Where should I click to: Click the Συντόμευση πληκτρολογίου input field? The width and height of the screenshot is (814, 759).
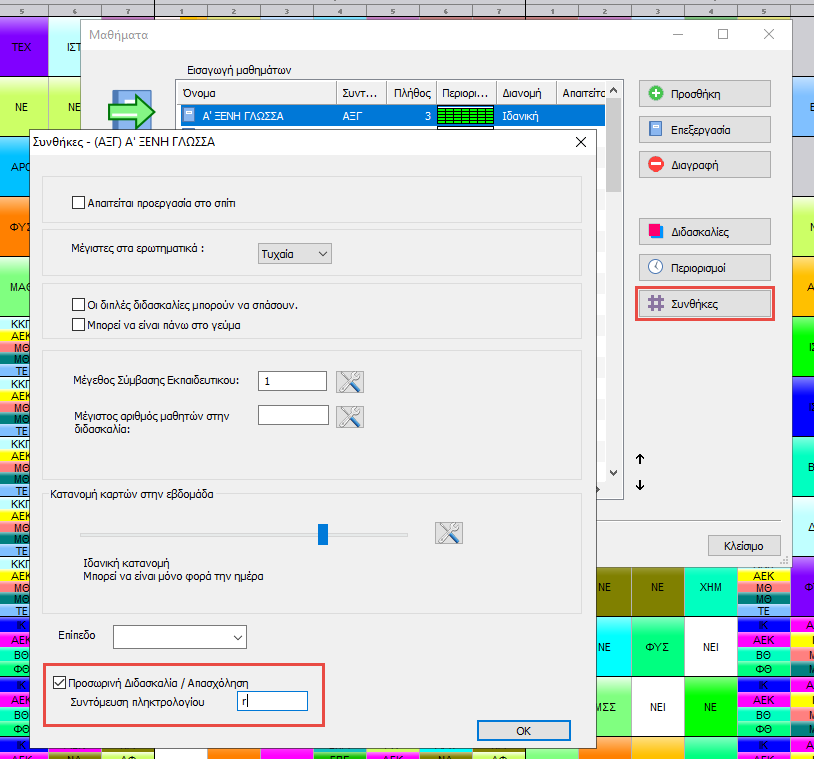pyautogui.click(x=272, y=703)
